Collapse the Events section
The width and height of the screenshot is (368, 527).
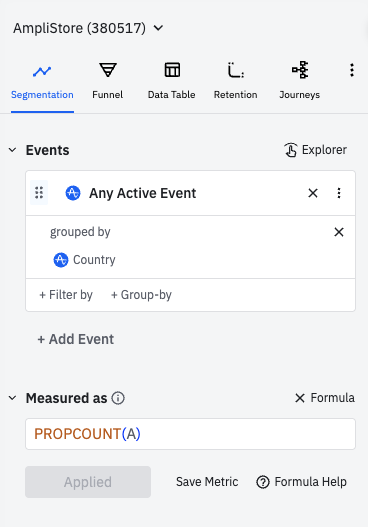click(x=12, y=150)
